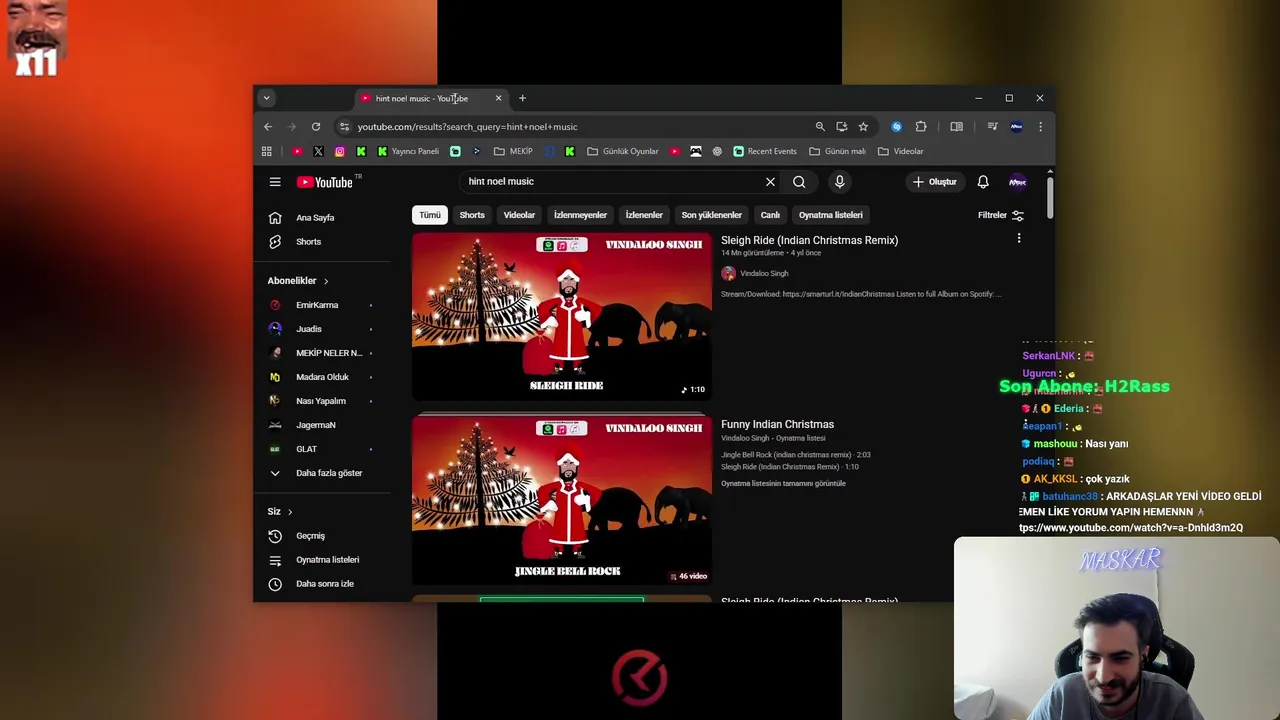This screenshot has width=1280, height=720.
Task: Select the Tümü filter chip
Action: tap(430, 215)
